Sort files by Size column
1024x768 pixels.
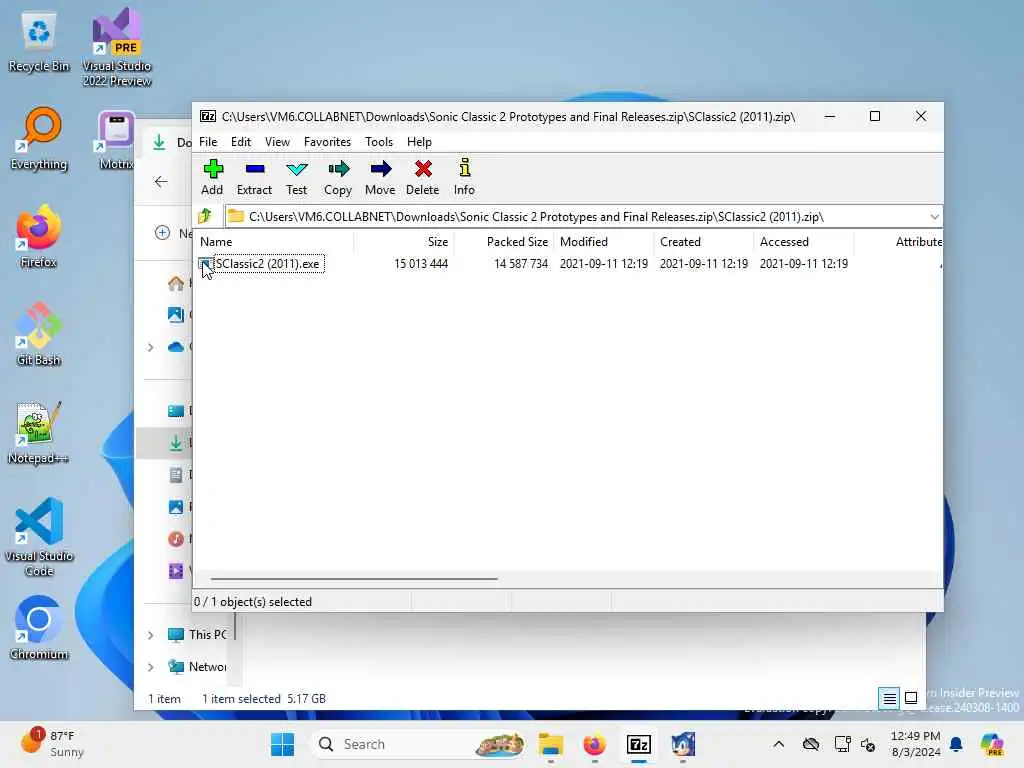click(x=404, y=242)
